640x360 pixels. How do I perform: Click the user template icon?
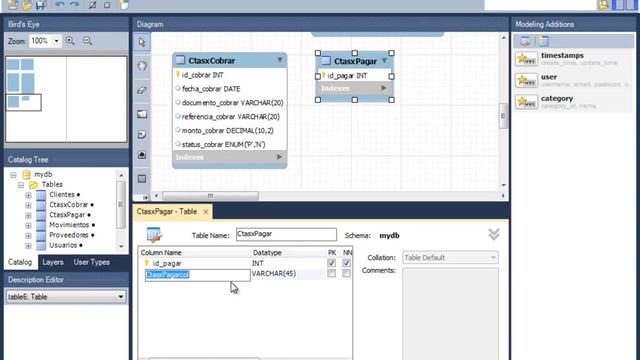[x=526, y=81]
